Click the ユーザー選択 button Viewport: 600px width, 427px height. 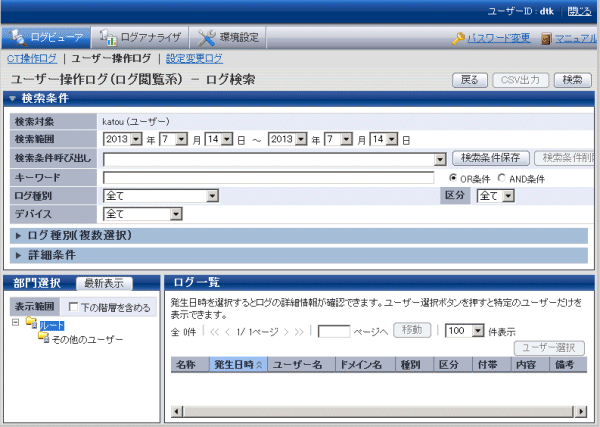[x=549, y=348]
